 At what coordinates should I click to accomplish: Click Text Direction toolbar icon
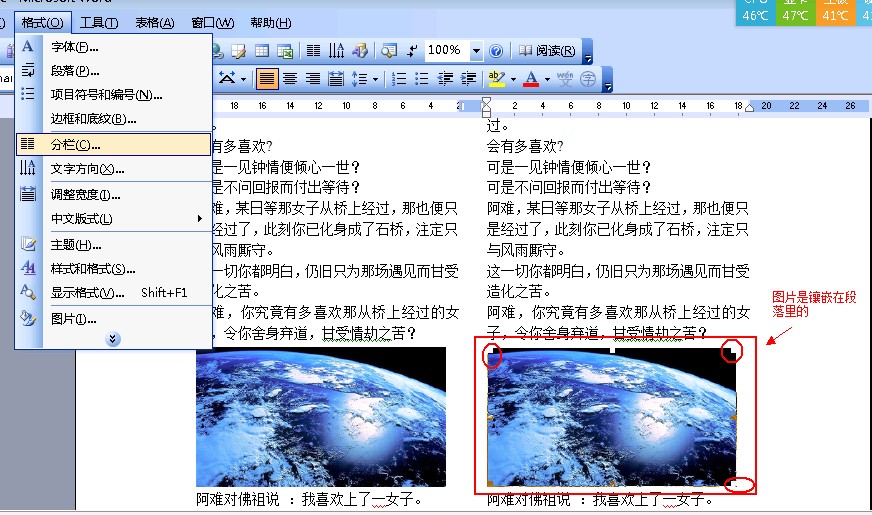pos(336,51)
